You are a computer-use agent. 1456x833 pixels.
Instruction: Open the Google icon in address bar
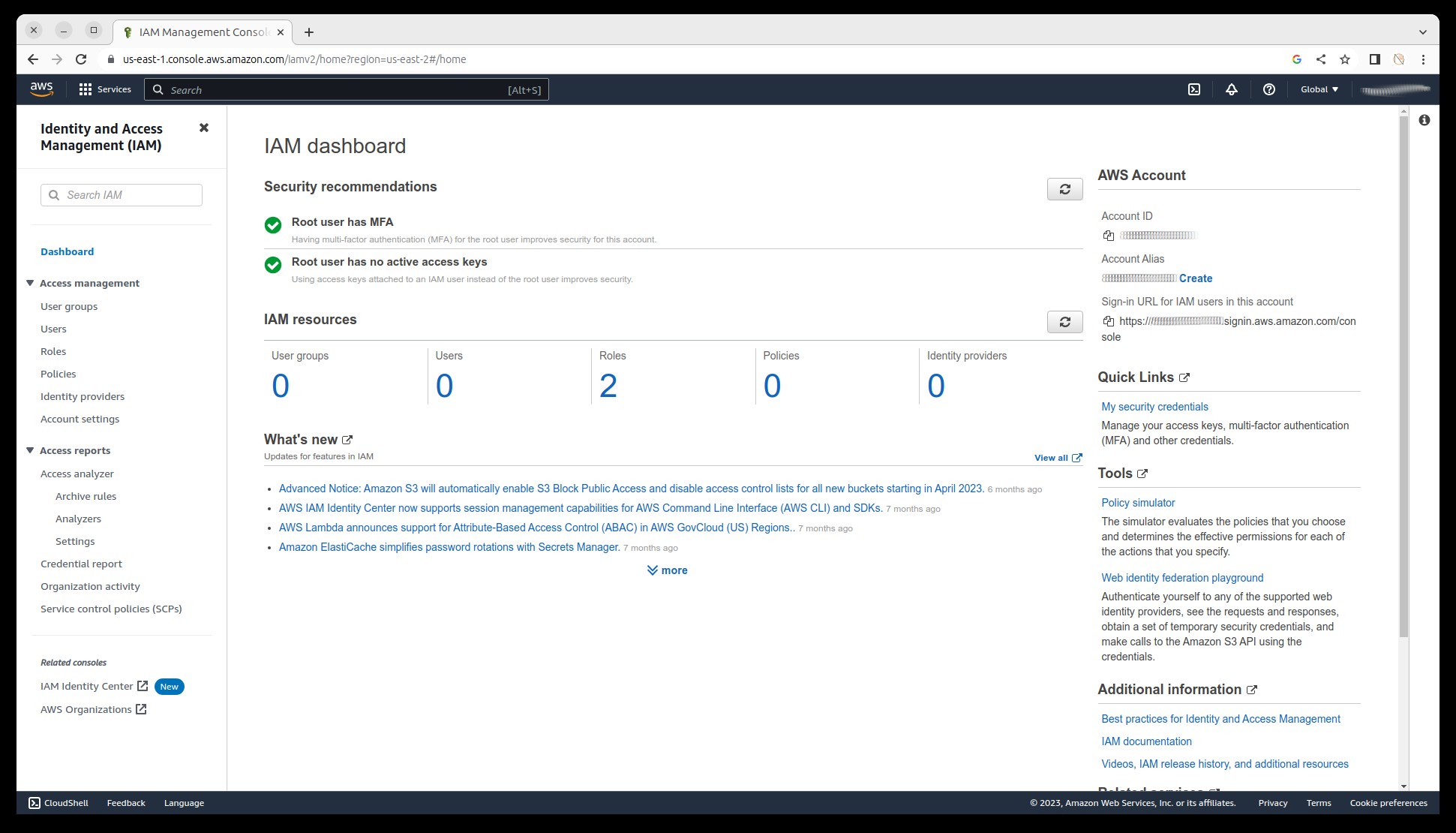coord(1297,59)
